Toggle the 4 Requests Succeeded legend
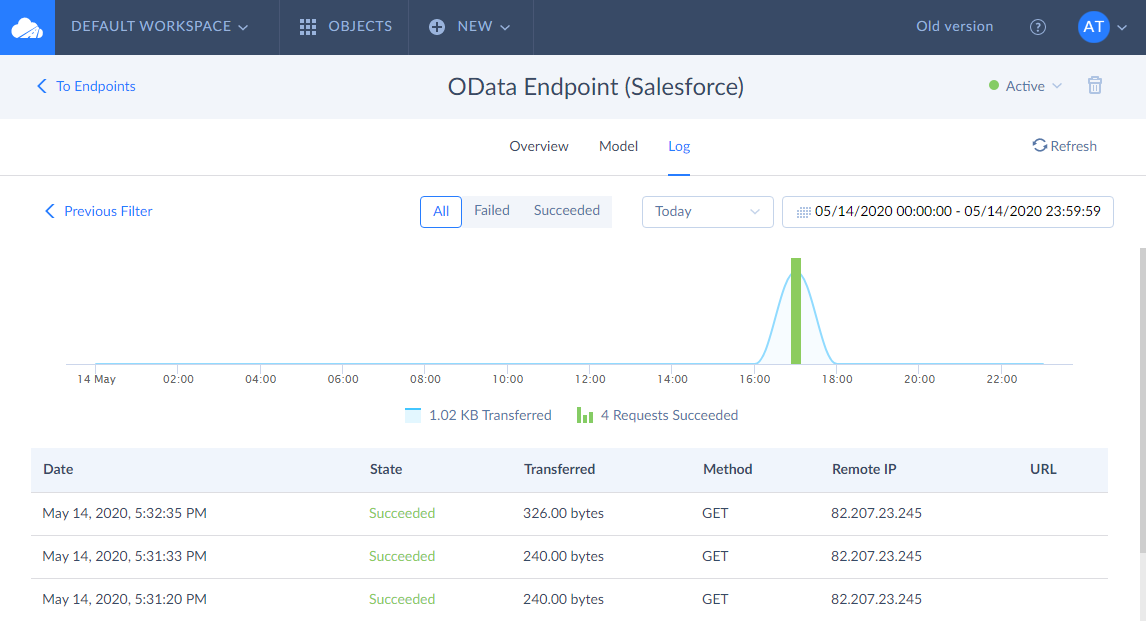The width and height of the screenshot is (1146, 621). (657, 415)
